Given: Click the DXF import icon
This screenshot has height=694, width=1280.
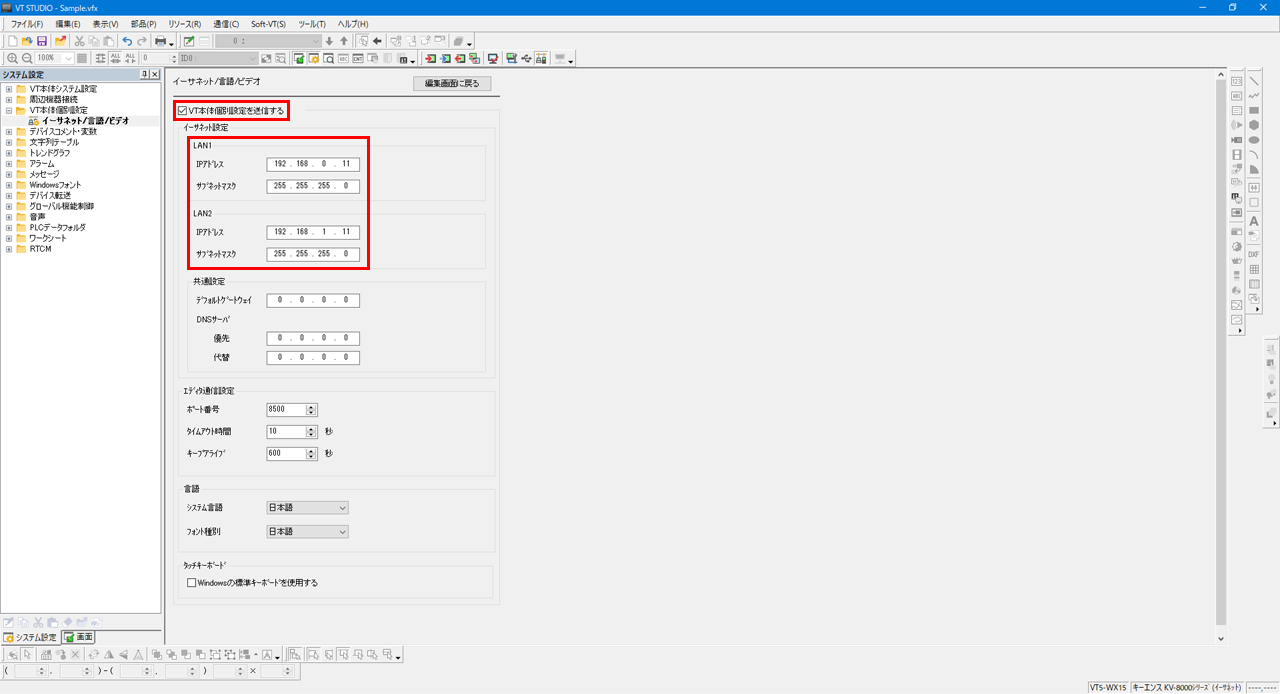Looking at the screenshot, I should coord(1254,255).
